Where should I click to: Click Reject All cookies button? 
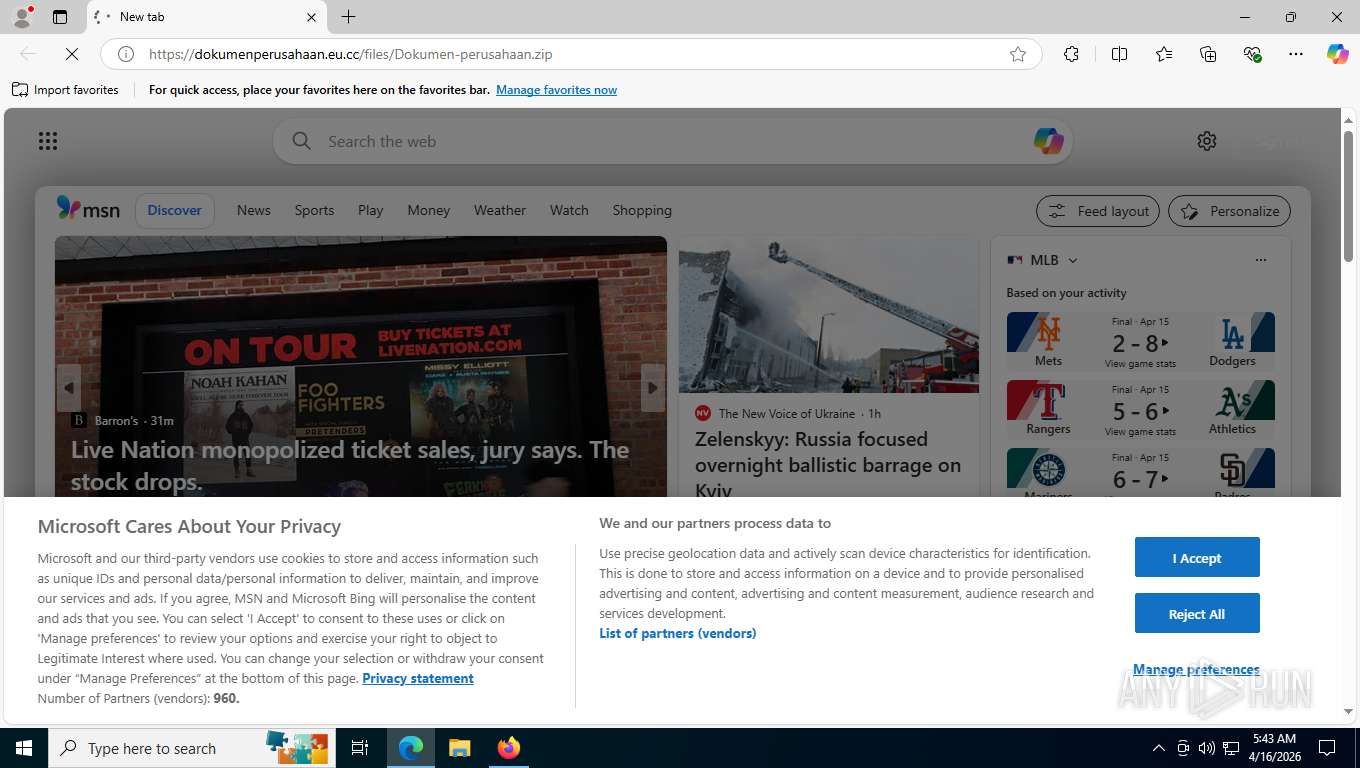tap(1197, 614)
